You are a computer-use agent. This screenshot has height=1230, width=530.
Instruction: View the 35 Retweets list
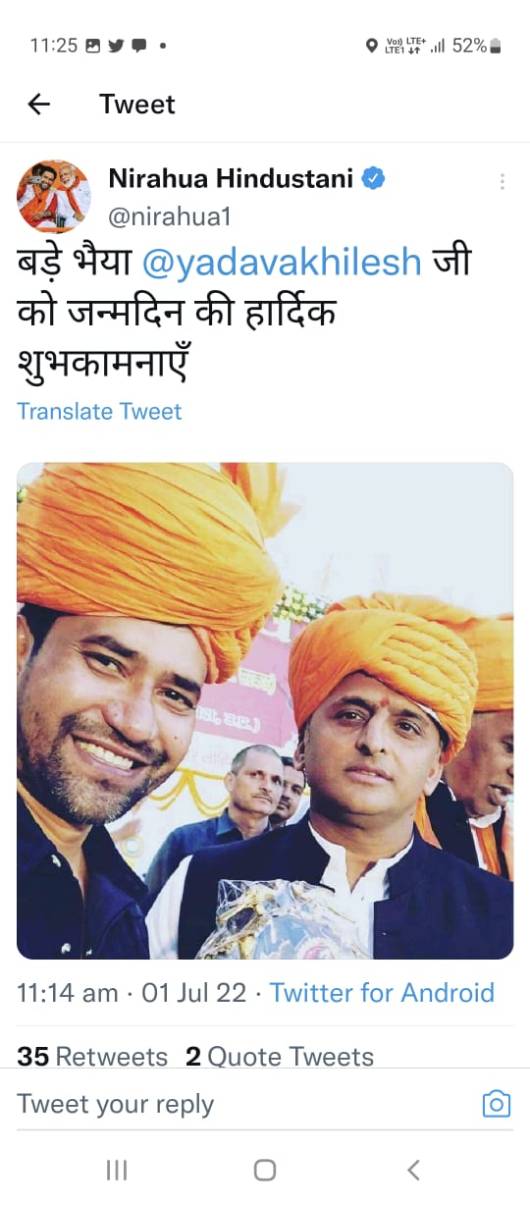coord(92,1056)
